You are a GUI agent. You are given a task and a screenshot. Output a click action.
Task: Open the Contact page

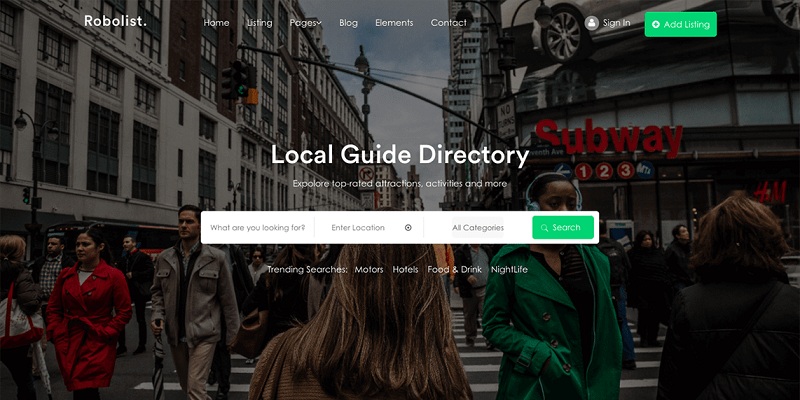[x=448, y=23]
